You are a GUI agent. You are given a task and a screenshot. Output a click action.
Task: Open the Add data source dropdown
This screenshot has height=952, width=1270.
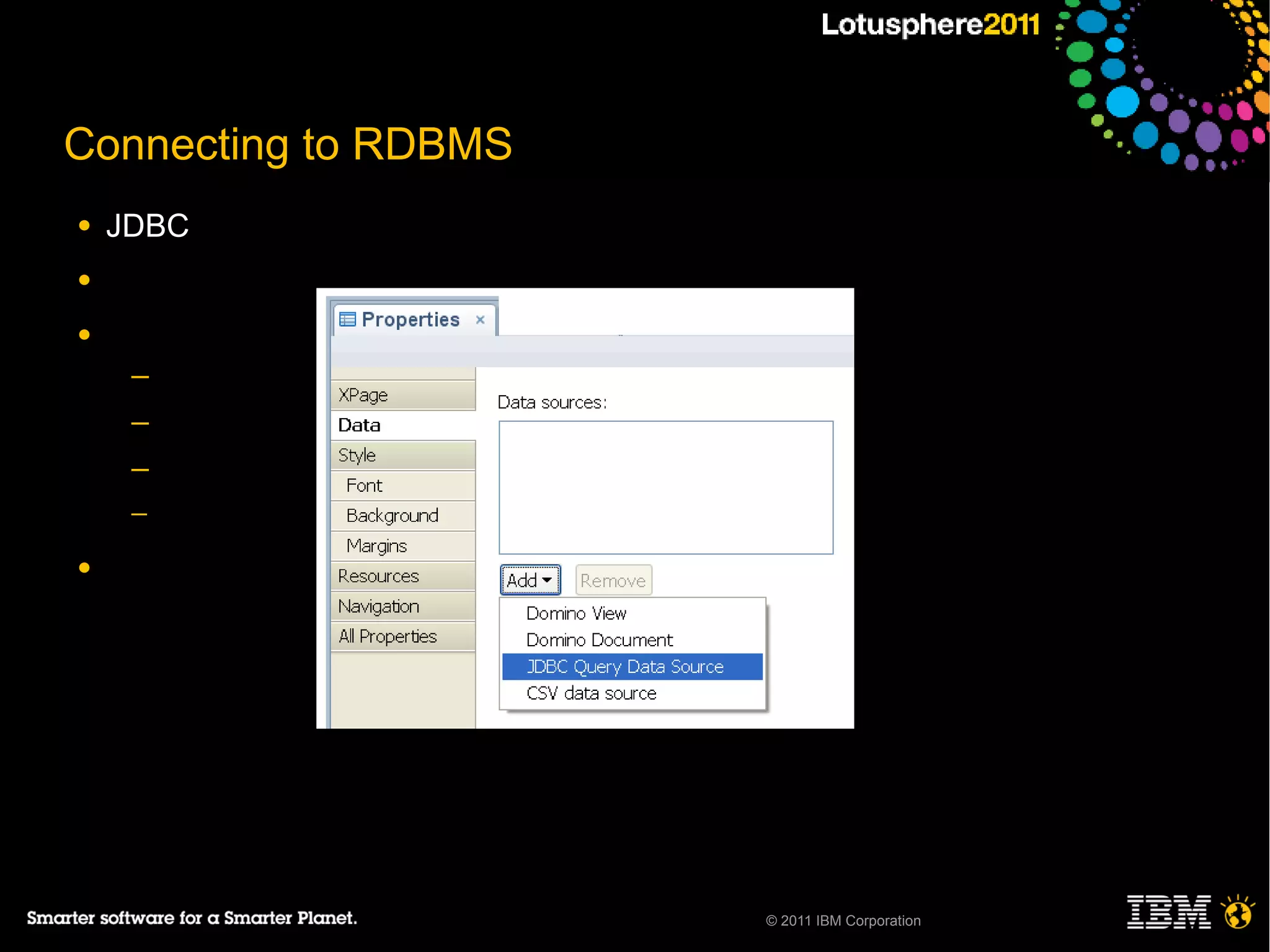[530, 581]
